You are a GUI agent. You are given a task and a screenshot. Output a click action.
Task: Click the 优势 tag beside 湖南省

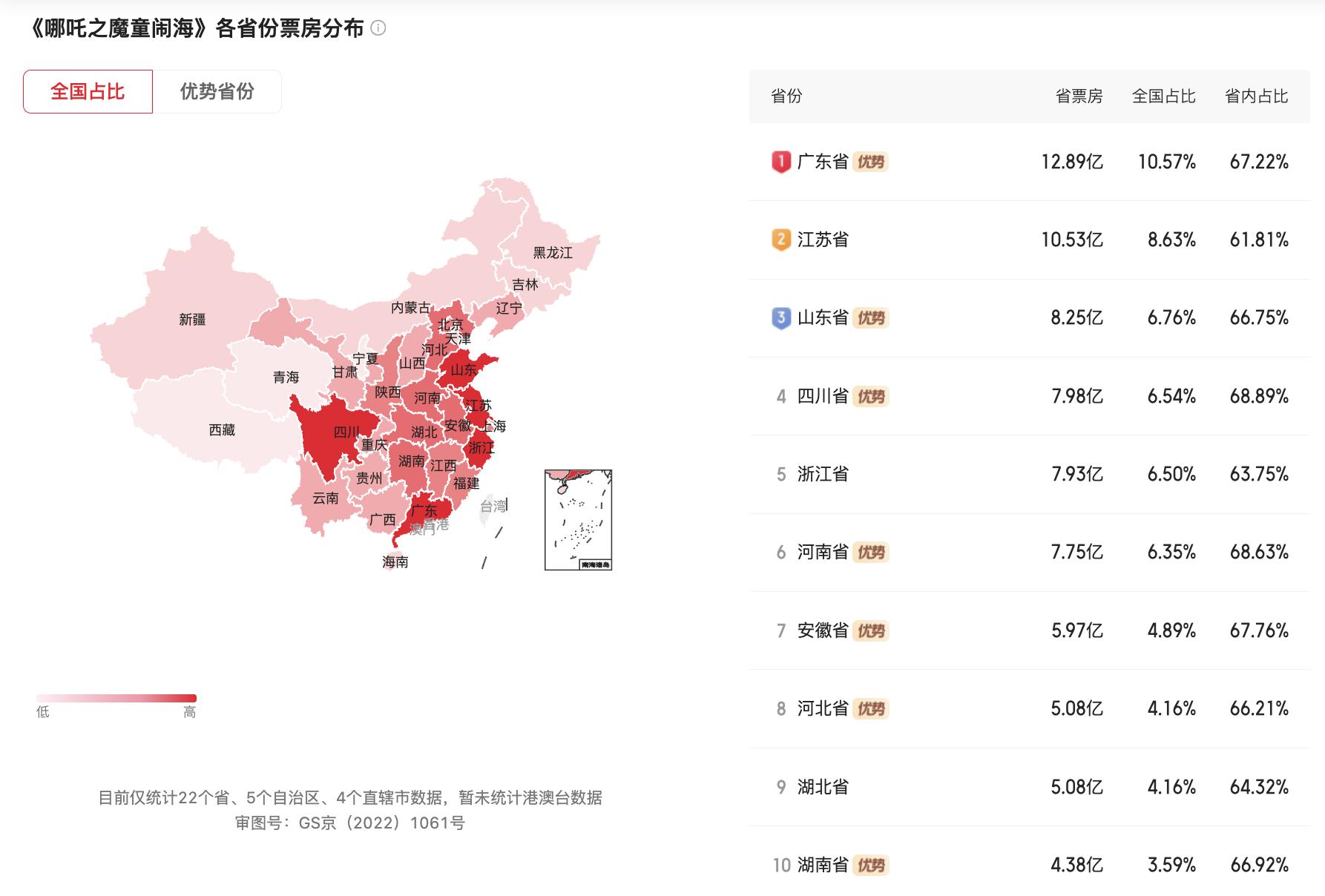click(870, 866)
